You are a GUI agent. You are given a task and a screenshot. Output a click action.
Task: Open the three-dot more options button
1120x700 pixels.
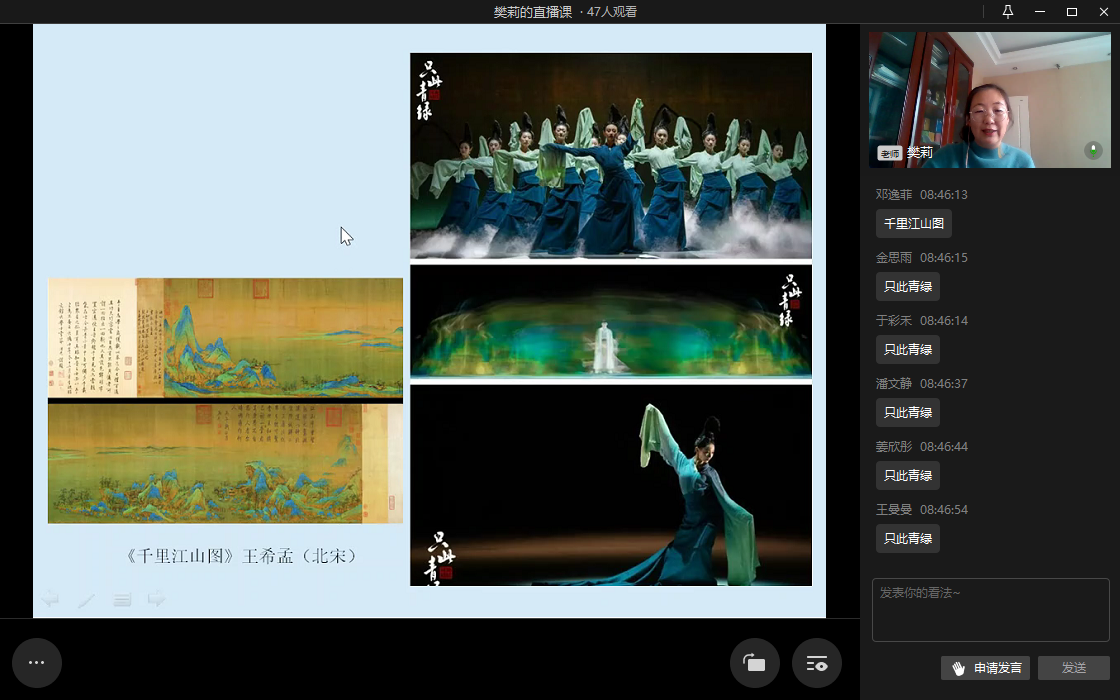(x=36, y=663)
